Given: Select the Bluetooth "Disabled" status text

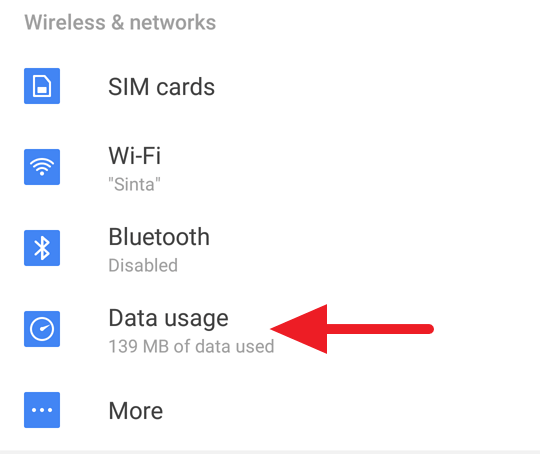Looking at the screenshot, I should tap(143, 266).
